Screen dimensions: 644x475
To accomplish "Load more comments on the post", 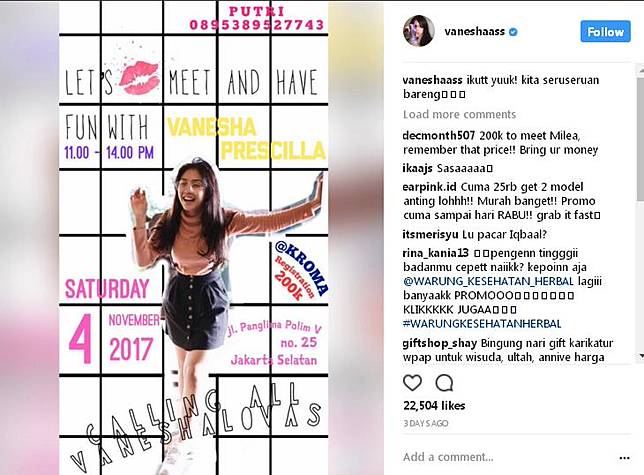I will pos(459,114).
